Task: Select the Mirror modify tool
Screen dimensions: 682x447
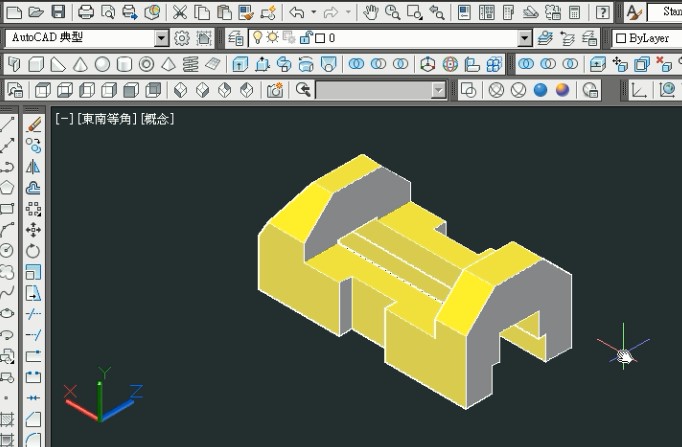Action: click(33, 167)
